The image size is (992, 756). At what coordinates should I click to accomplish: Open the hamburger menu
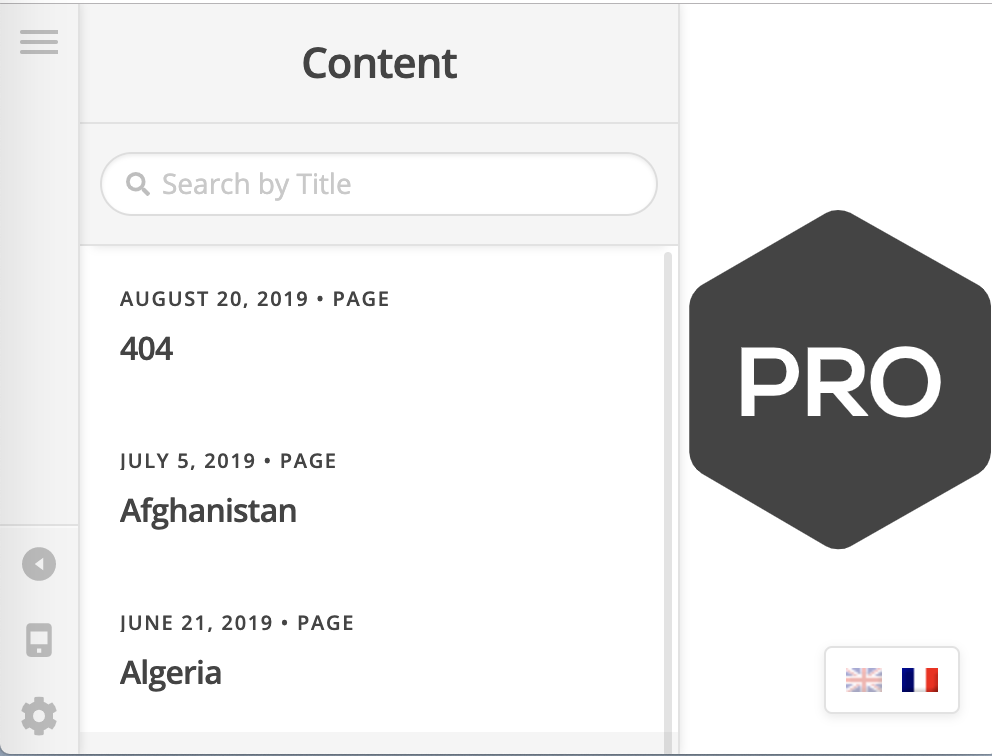click(x=39, y=42)
